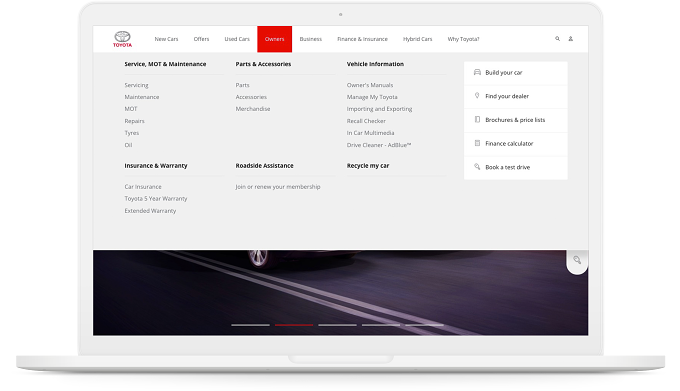The height and width of the screenshot is (391, 680).
Task: Go to Car Insurance
Action: pyautogui.click(x=143, y=187)
